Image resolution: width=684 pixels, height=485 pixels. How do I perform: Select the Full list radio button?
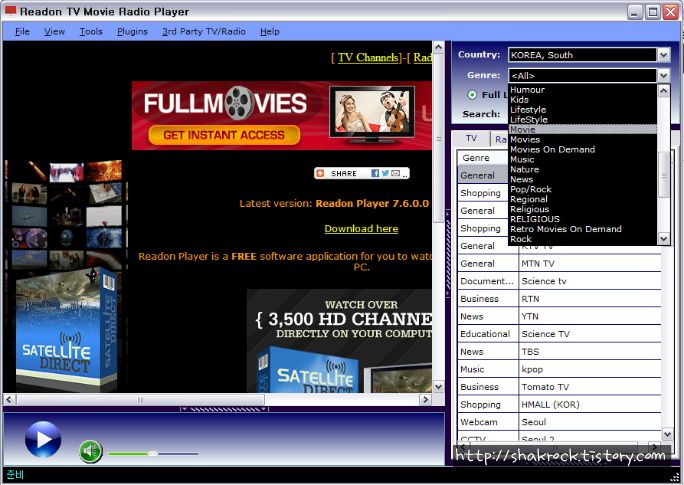(x=472, y=95)
